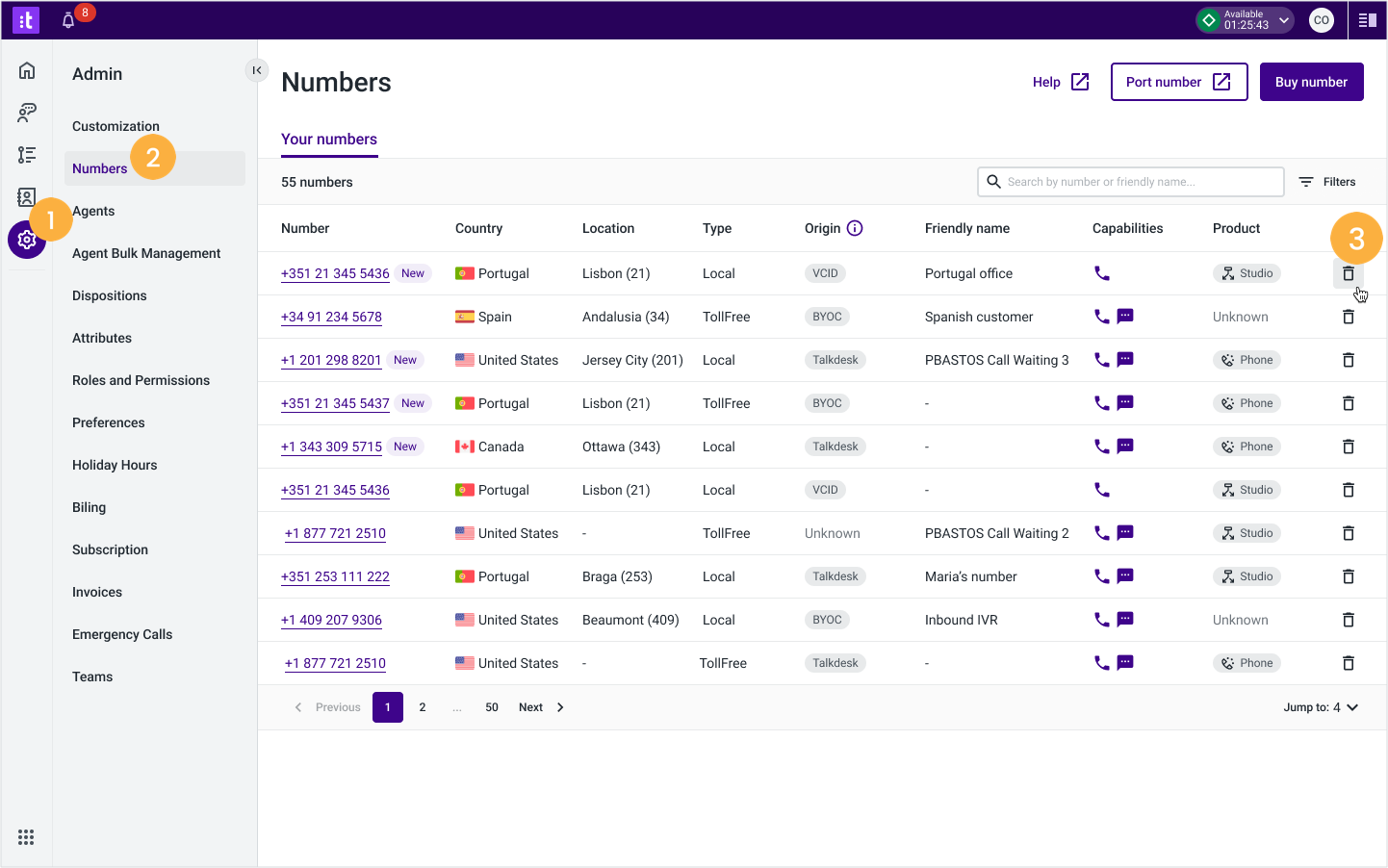
Task: Click the Buy number button
Action: click(x=1311, y=82)
